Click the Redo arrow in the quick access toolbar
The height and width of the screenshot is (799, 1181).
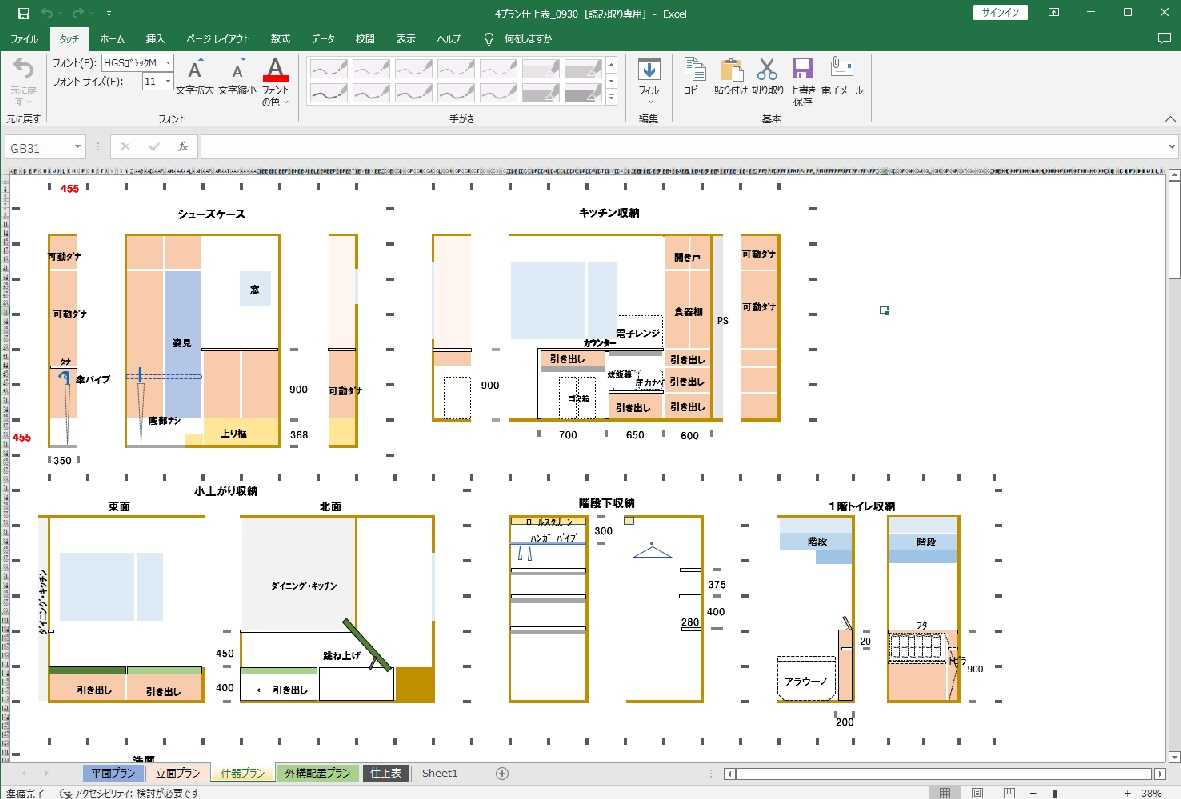(78, 13)
